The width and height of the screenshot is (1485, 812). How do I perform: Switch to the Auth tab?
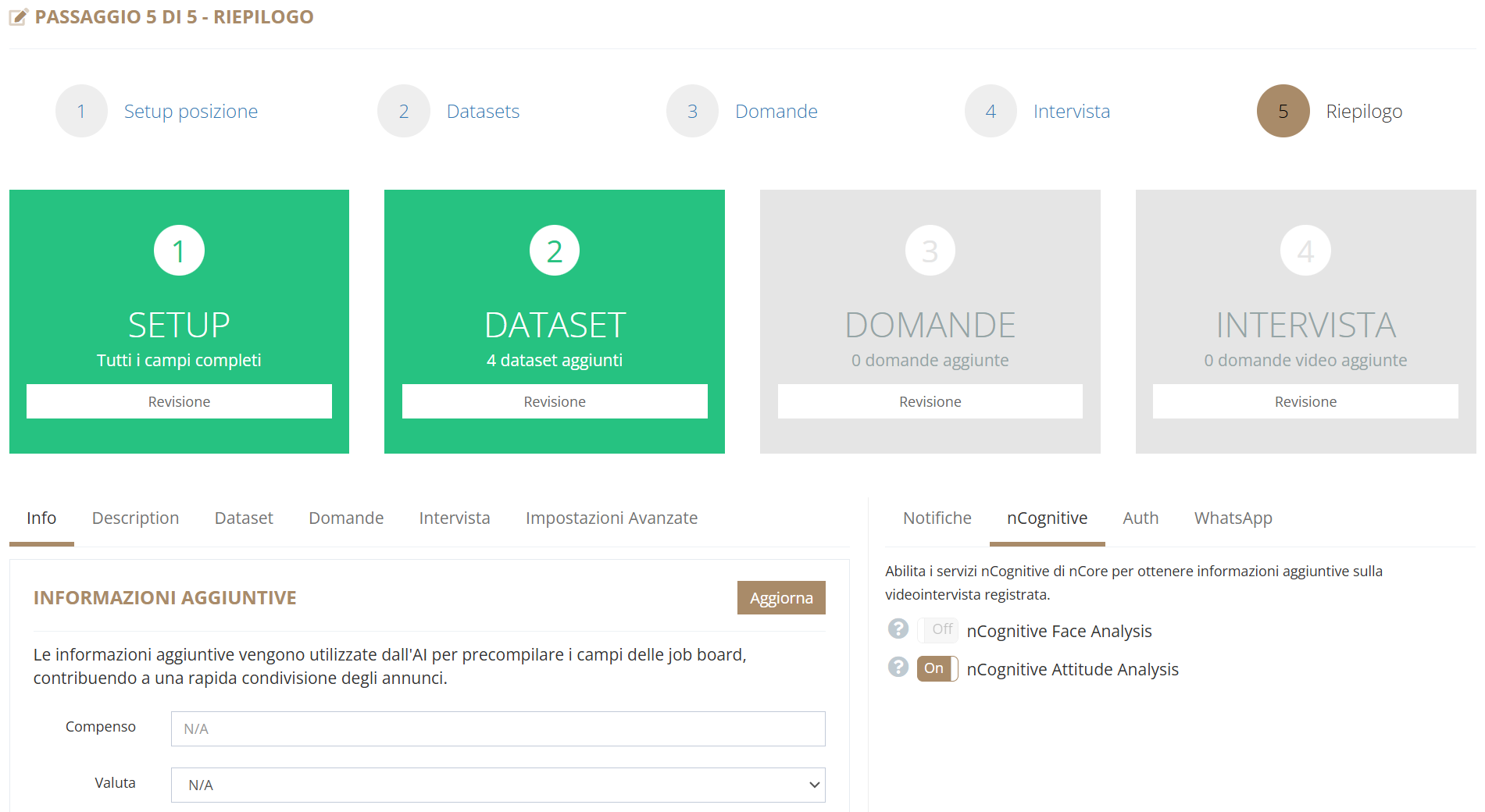click(x=1141, y=518)
